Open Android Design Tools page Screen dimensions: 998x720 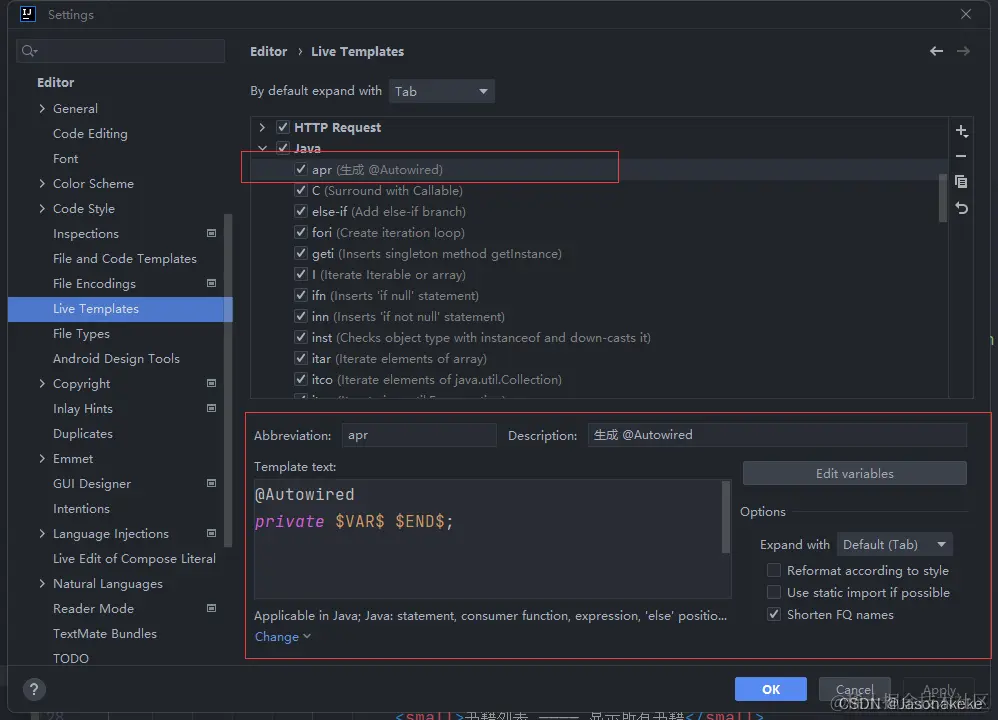click(116, 358)
